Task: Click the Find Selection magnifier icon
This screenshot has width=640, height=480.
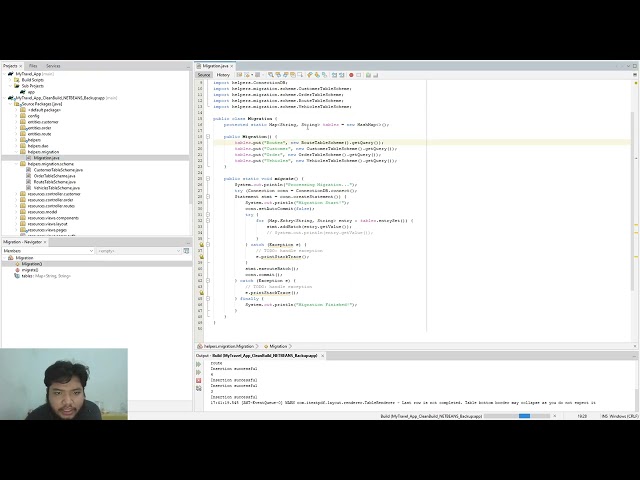Action: [x=271, y=75]
